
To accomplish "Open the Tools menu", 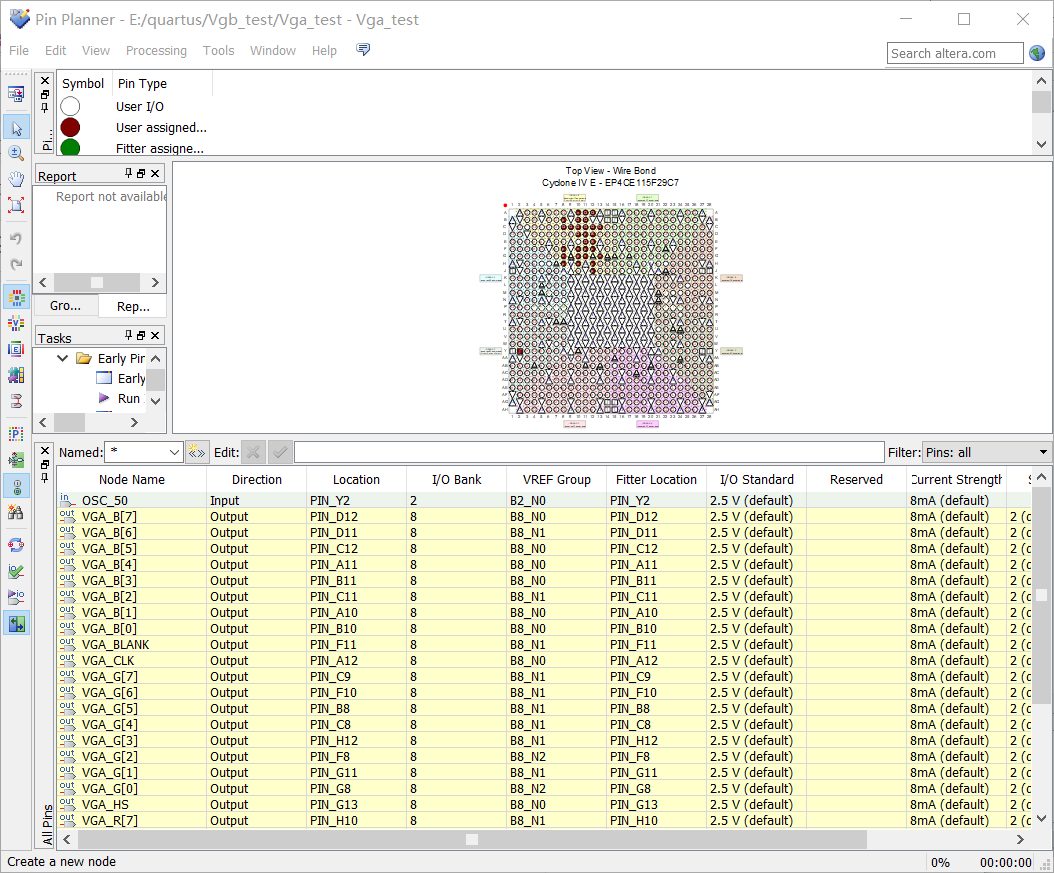I will coord(218,50).
